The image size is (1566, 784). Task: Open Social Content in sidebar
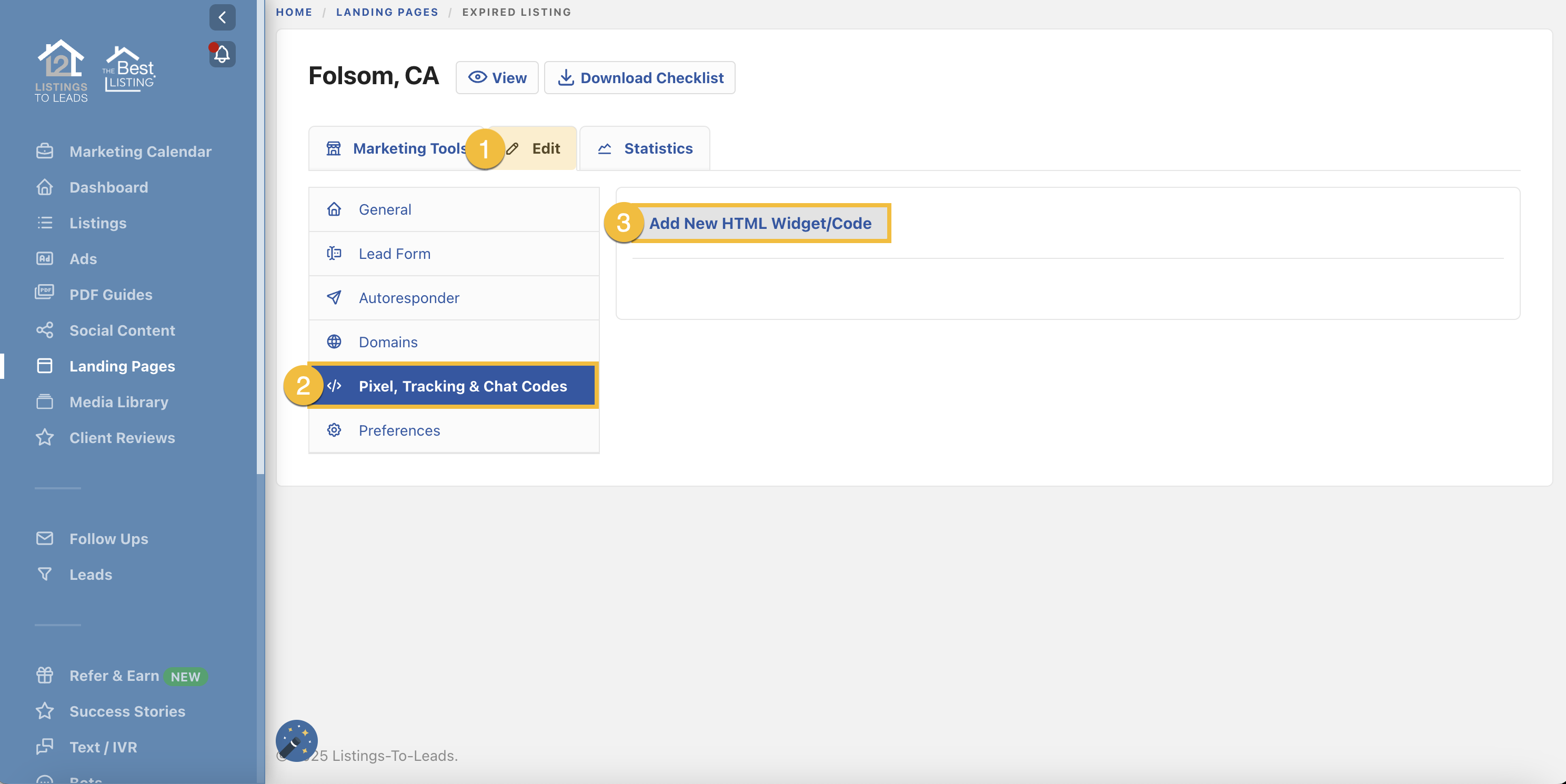pos(122,330)
